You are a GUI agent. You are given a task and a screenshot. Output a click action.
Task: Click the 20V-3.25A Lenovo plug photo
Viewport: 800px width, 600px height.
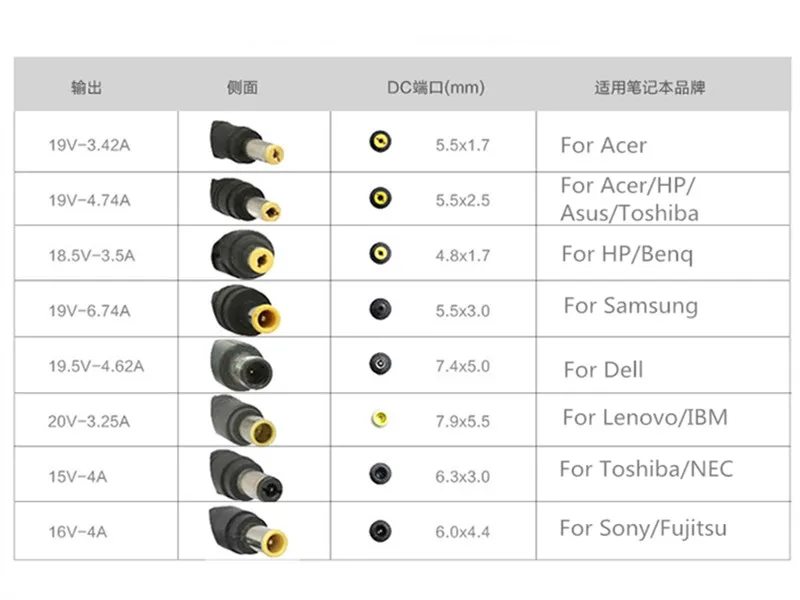(x=246, y=419)
